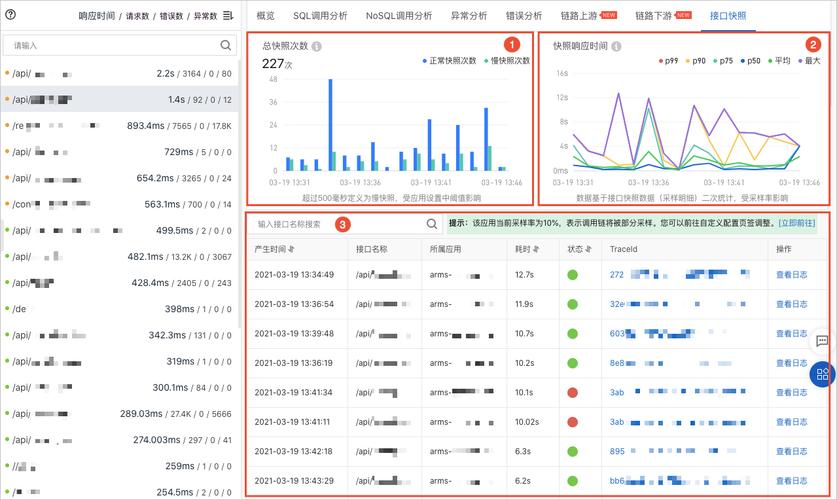Image resolution: width=837 pixels, height=500 pixels.
Task: Show the info tooltip for 快照响应时间
Action: pos(616,46)
